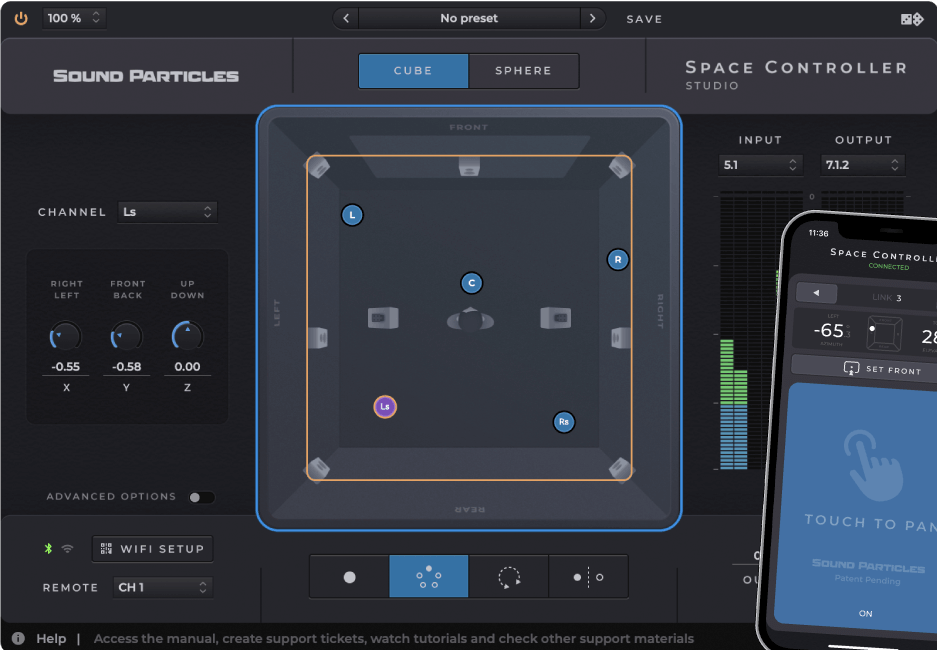Click the Save preset button
This screenshot has height=650, width=937.
click(644, 19)
